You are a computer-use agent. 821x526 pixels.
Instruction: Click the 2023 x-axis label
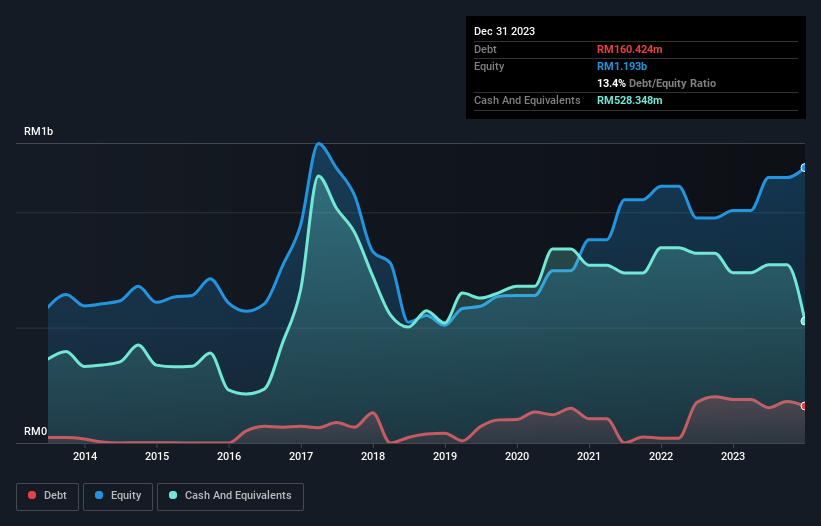pos(733,456)
